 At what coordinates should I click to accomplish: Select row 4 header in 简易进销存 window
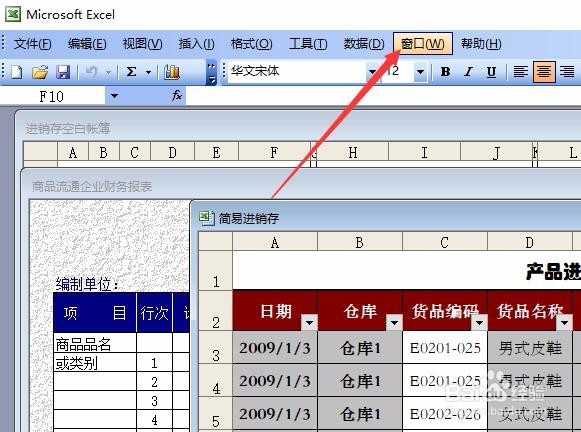click(x=216, y=381)
